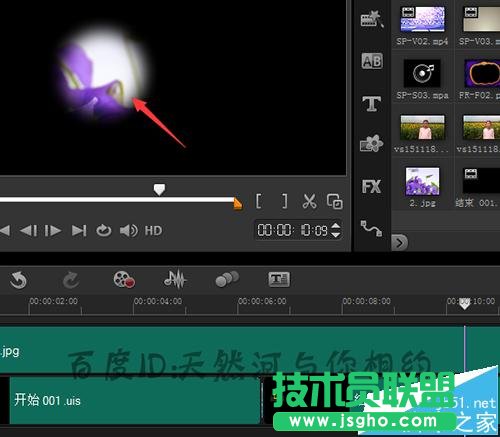The width and height of the screenshot is (500, 437).
Task: Enlarge the preview window icon
Action: pos(334,201)
